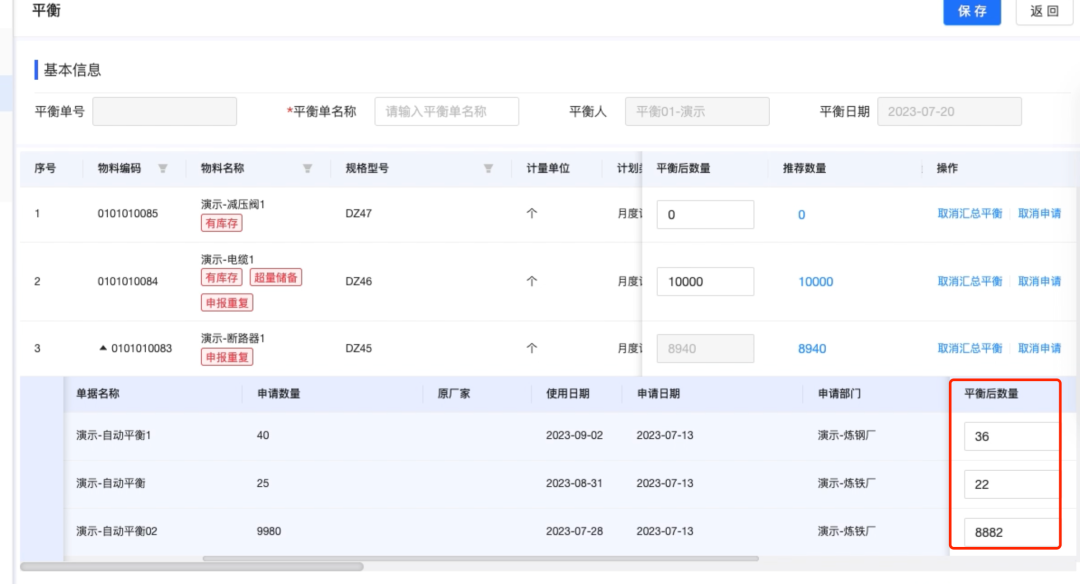Screen dimensions: 1080x584
Task: Edit 平衡后数量 value 22 for 演示-自动平衡
Action: click(1011, 484)
